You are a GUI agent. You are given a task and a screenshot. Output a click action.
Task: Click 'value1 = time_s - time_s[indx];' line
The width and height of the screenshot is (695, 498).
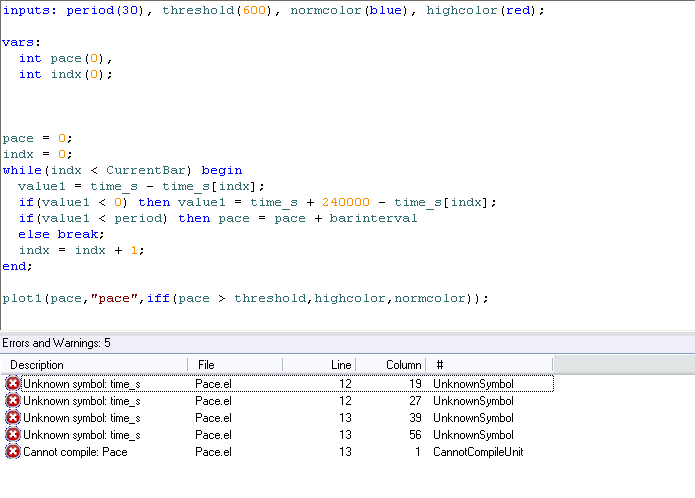pyautogui.click(x=141, y=187)
